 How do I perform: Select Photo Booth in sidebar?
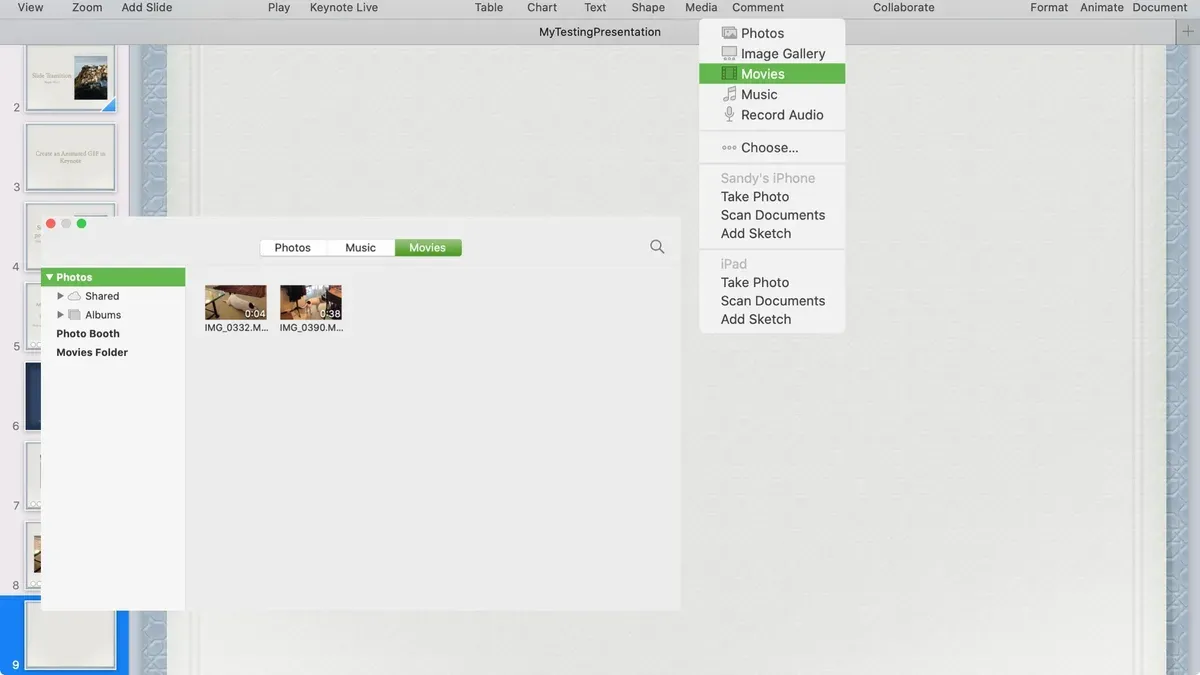[88, 334]
